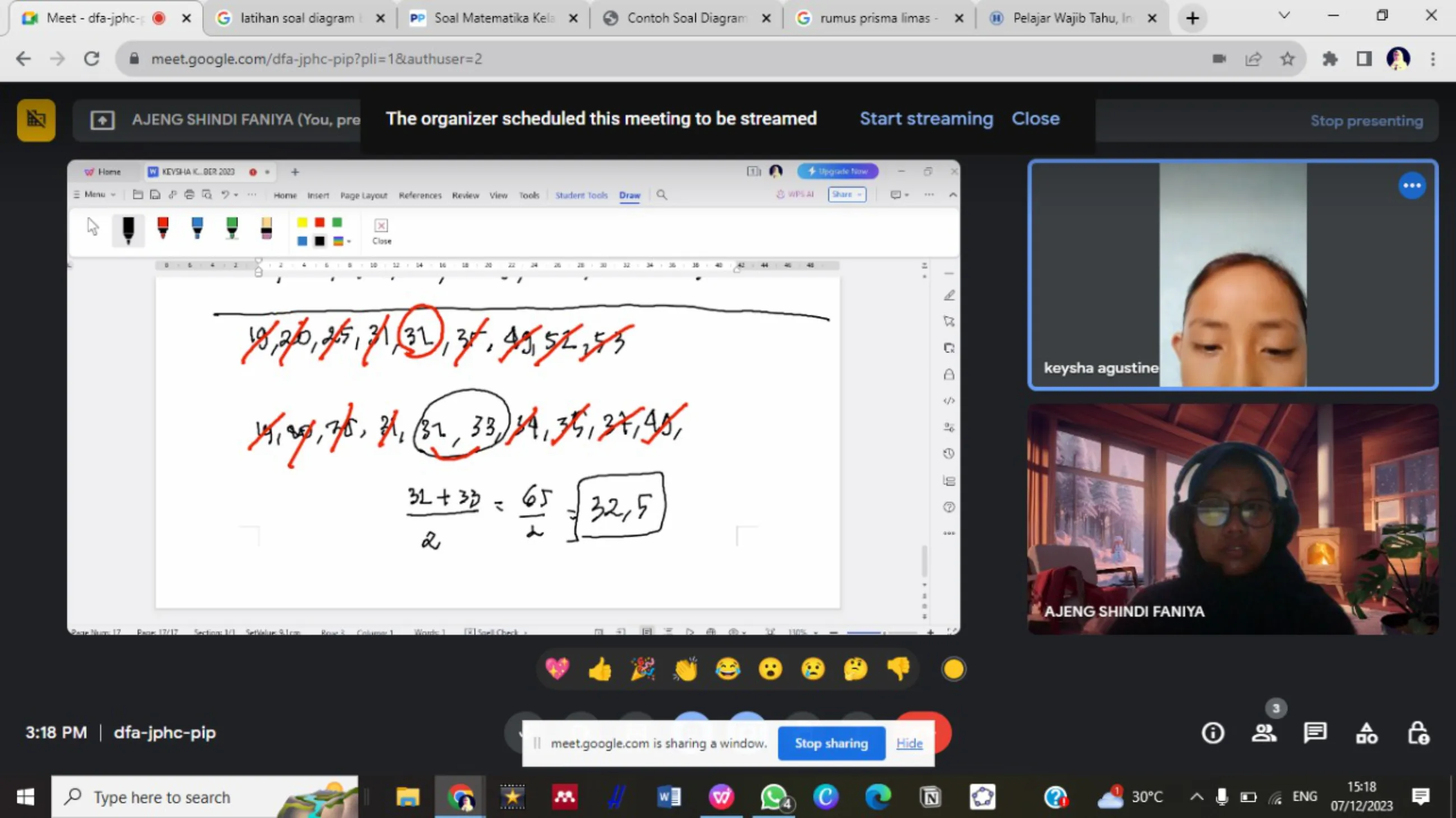Toggle system microphone tray icon
The image size is (1456, 818).
(x=1221, y=797)
